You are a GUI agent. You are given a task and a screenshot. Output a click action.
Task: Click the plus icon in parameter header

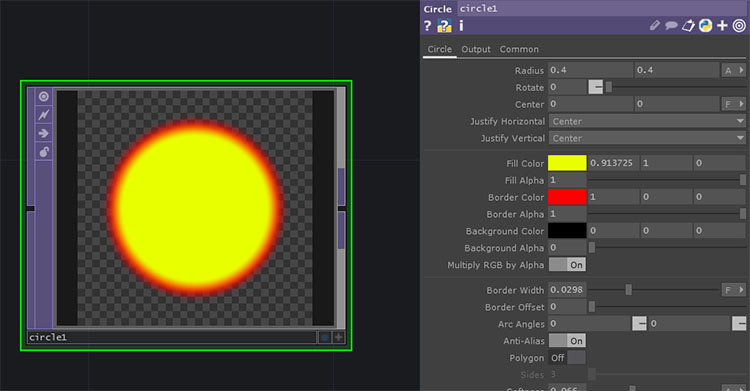722,25
